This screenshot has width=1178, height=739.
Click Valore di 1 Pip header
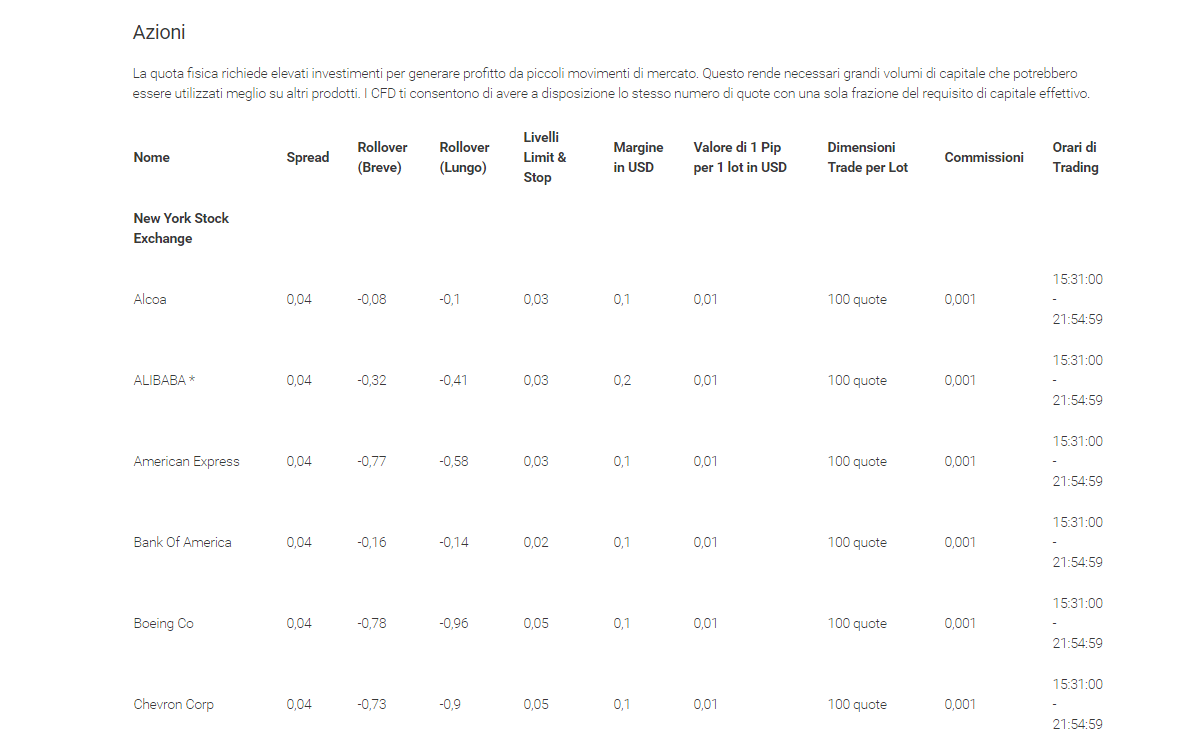[x=740, y=157]
